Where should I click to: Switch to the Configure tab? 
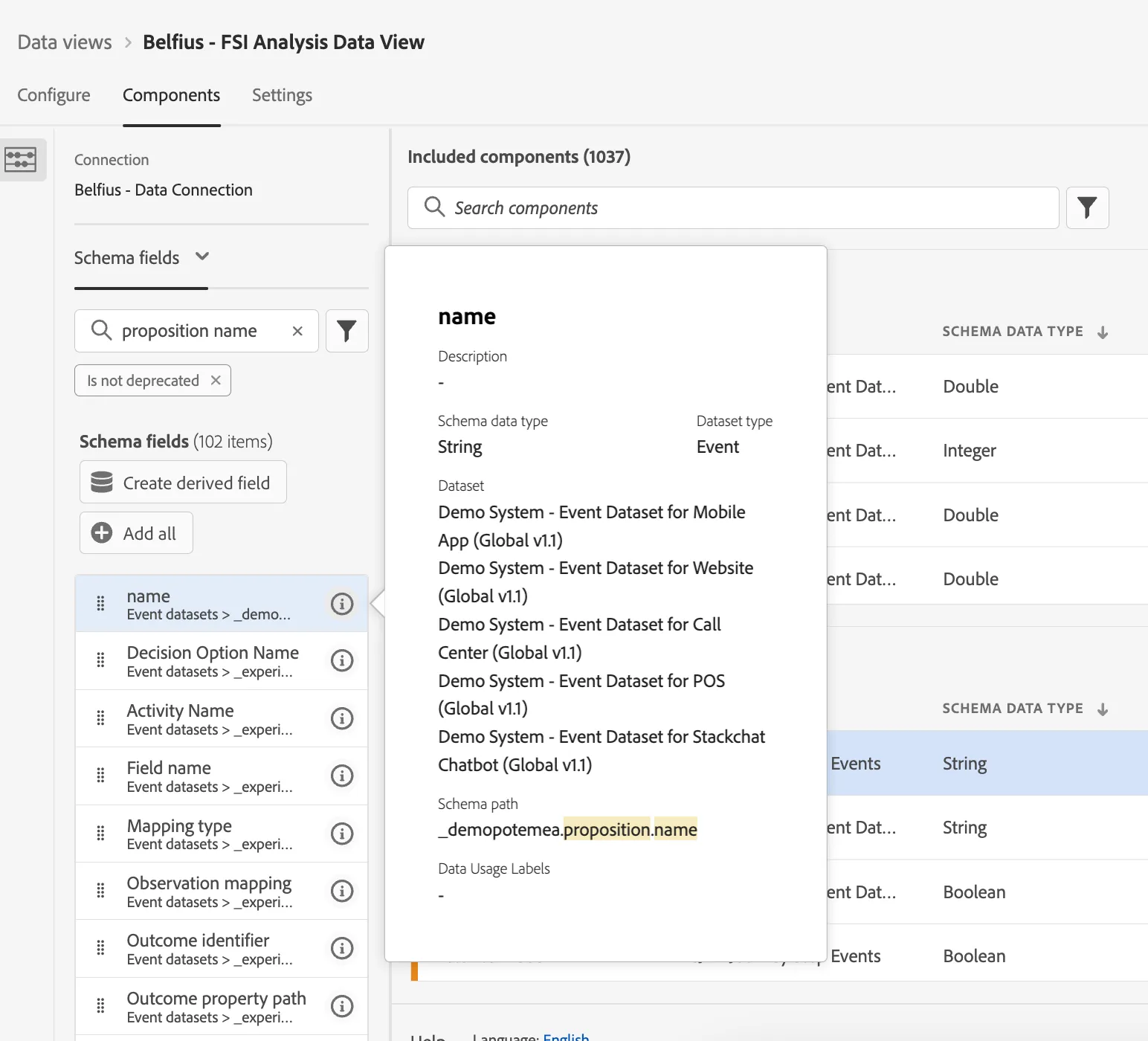[x=54, y=95]
